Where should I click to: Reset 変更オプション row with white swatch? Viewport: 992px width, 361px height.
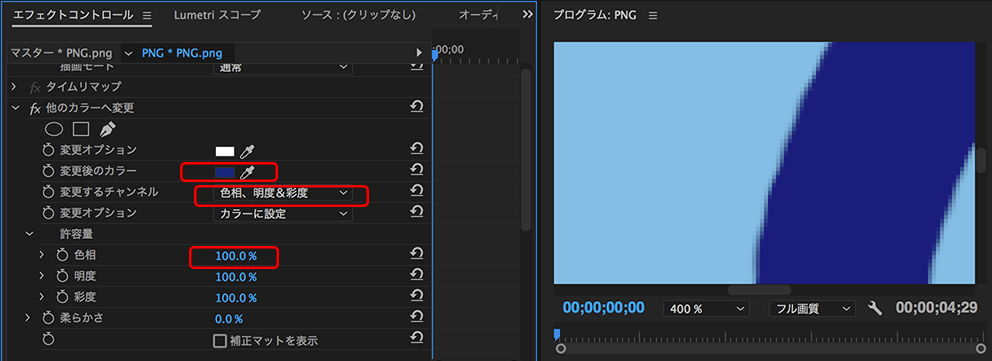click(416, 149)
